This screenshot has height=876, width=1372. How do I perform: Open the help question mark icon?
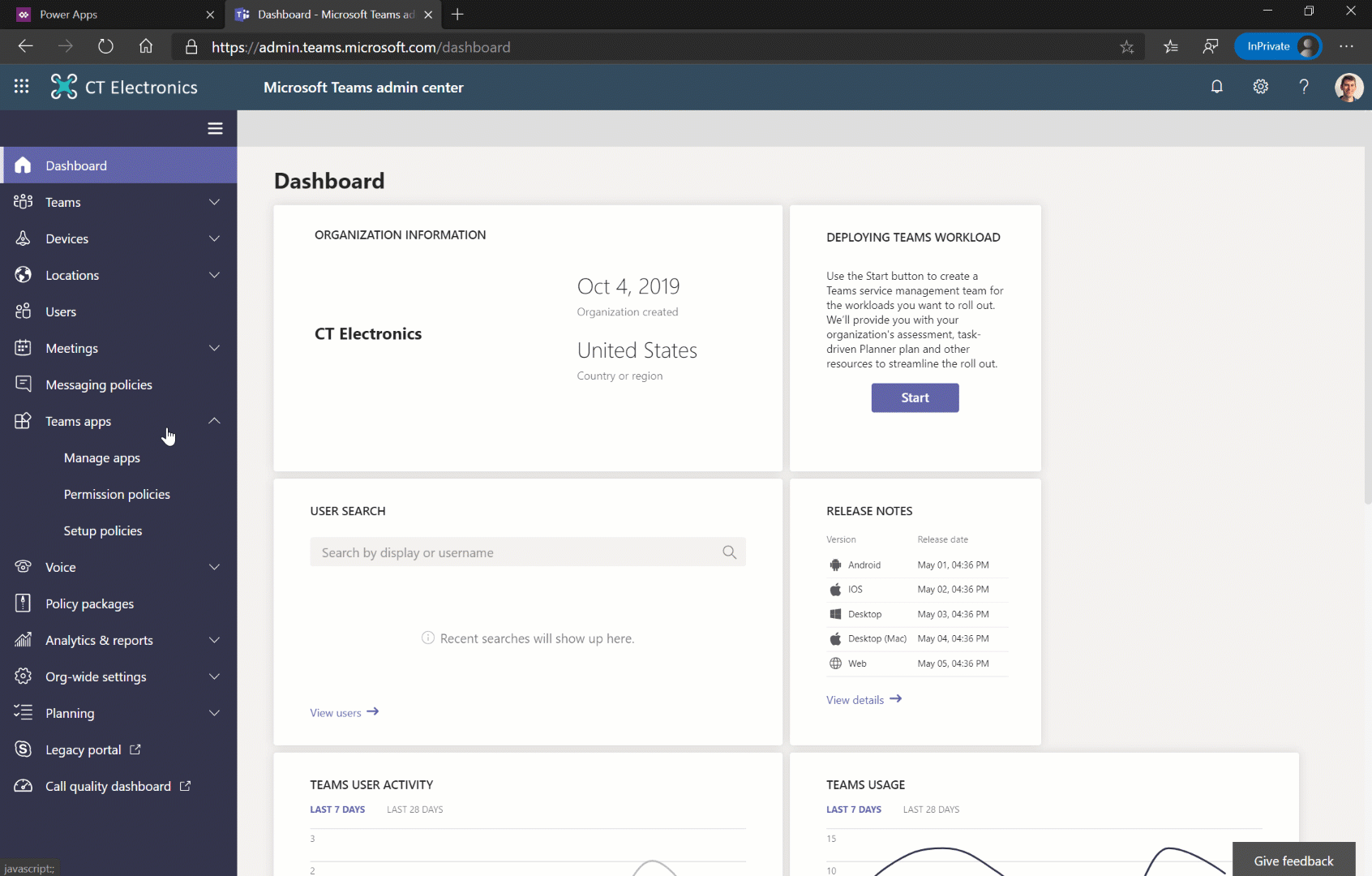(x=1304, y=86)
